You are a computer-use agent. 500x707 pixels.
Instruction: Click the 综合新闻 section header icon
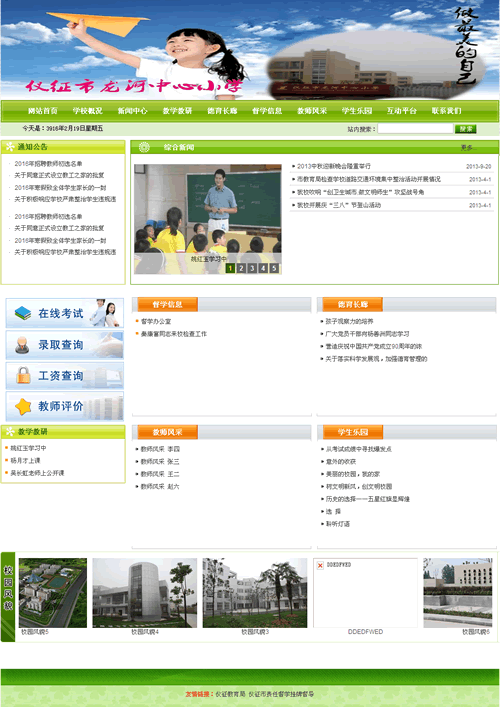tap(144, 147)
